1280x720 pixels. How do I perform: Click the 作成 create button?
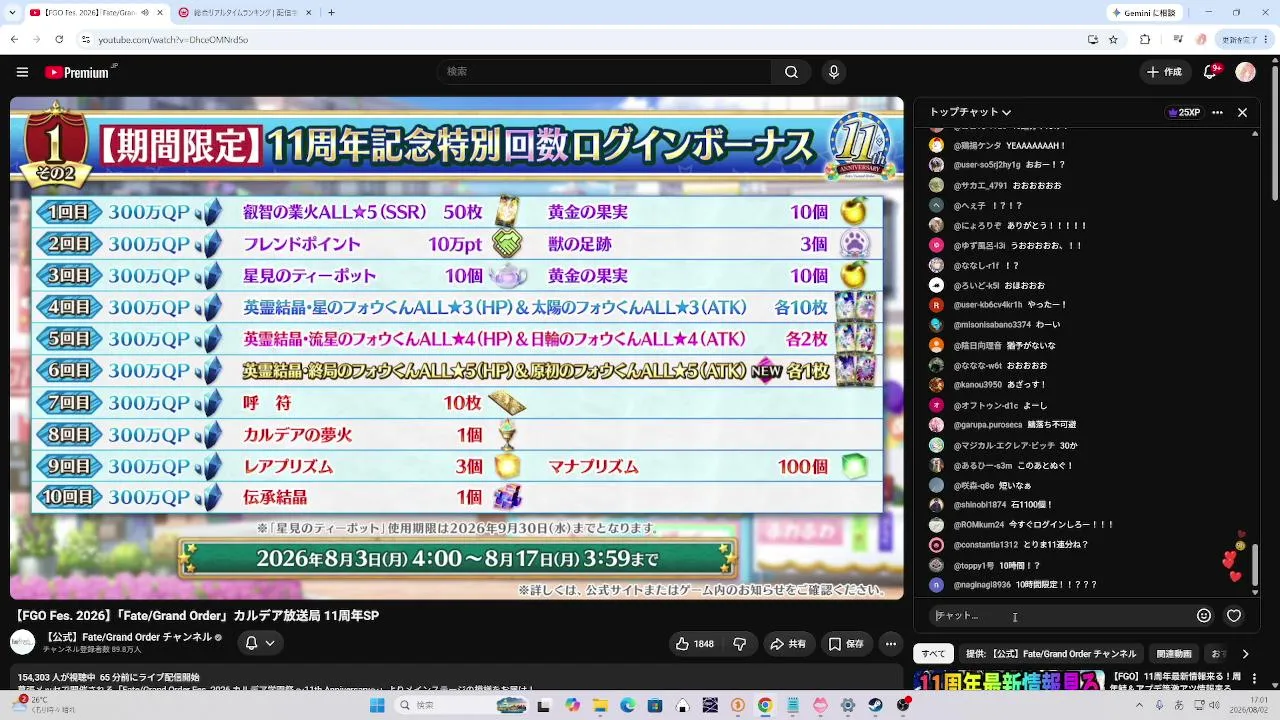coord(1164,72)
